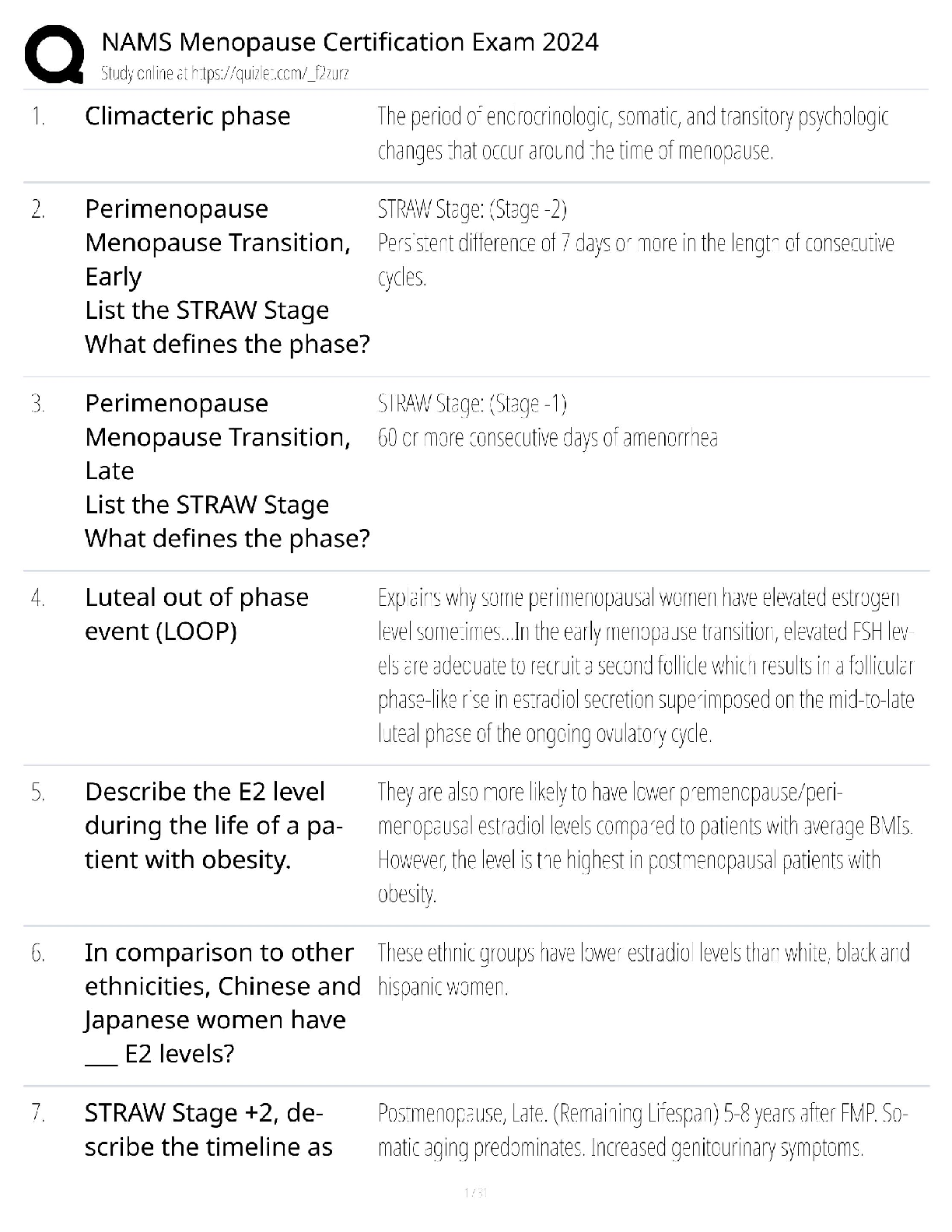952x1232 pixels.
Task: Click the obesity estradiol level answer
Action: click(x=645, y=842)
